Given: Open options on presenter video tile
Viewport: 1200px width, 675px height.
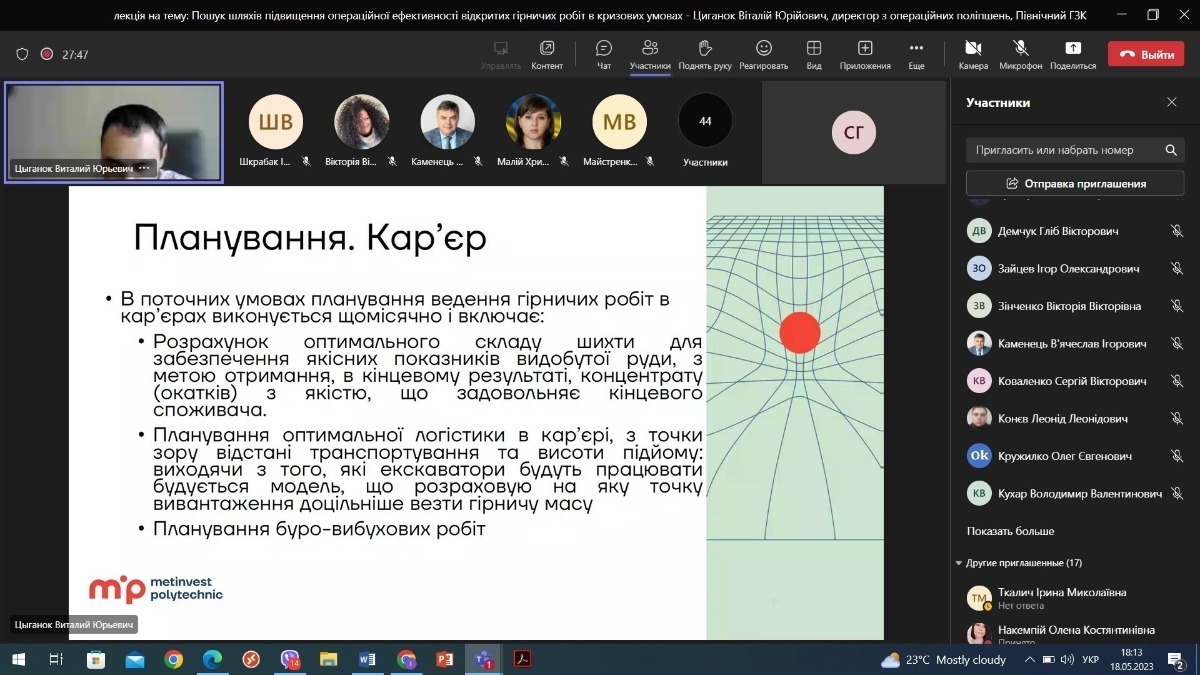Looking at the screenshot, I should (x=144, y=169).
